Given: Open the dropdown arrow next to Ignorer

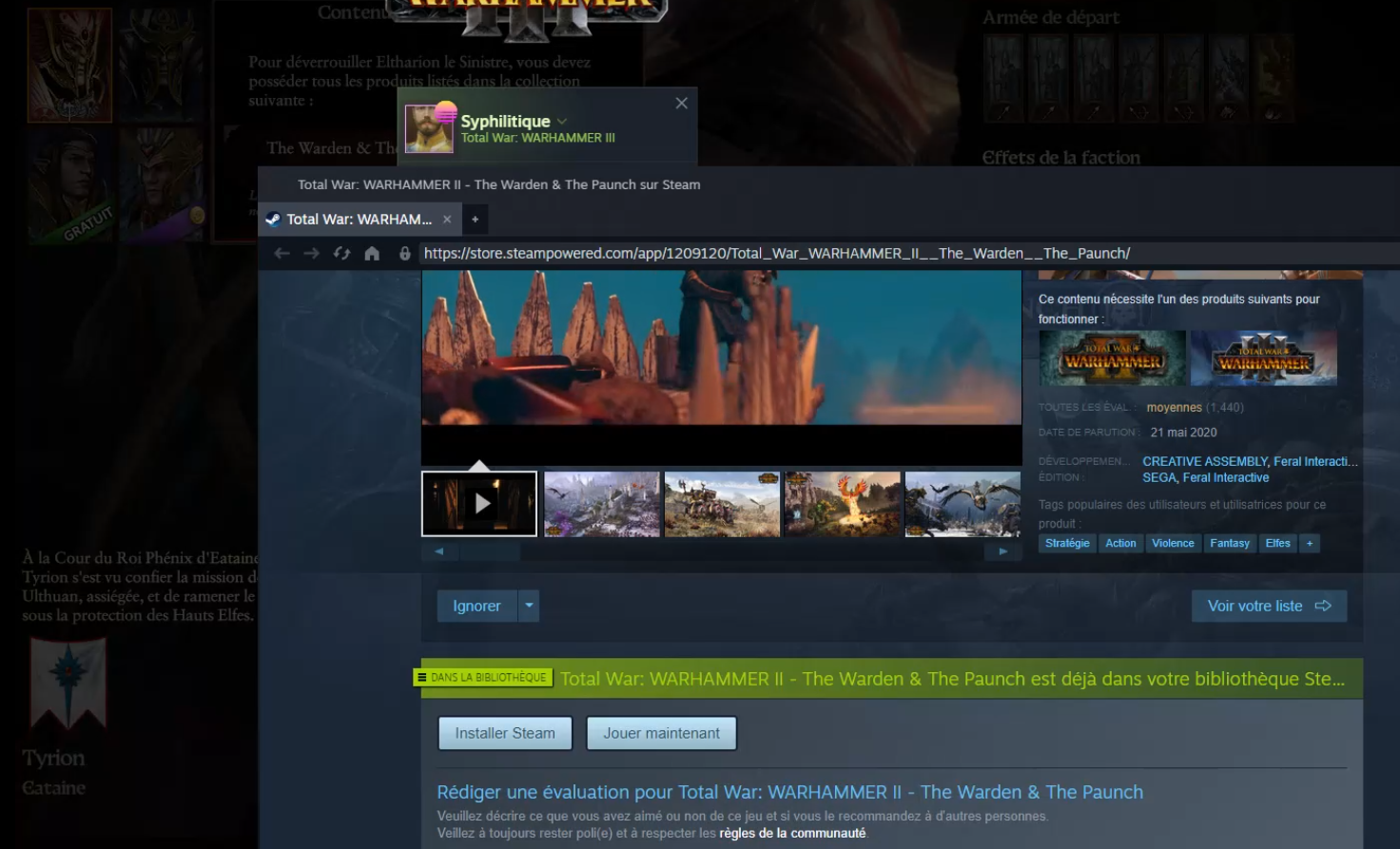Looking at the screenshot, I should click(527, 606).
